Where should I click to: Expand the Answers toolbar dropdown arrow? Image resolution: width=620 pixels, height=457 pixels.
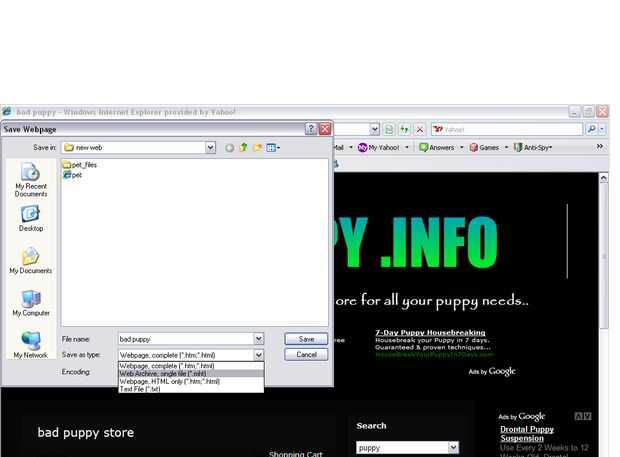(x=461, y=147)
